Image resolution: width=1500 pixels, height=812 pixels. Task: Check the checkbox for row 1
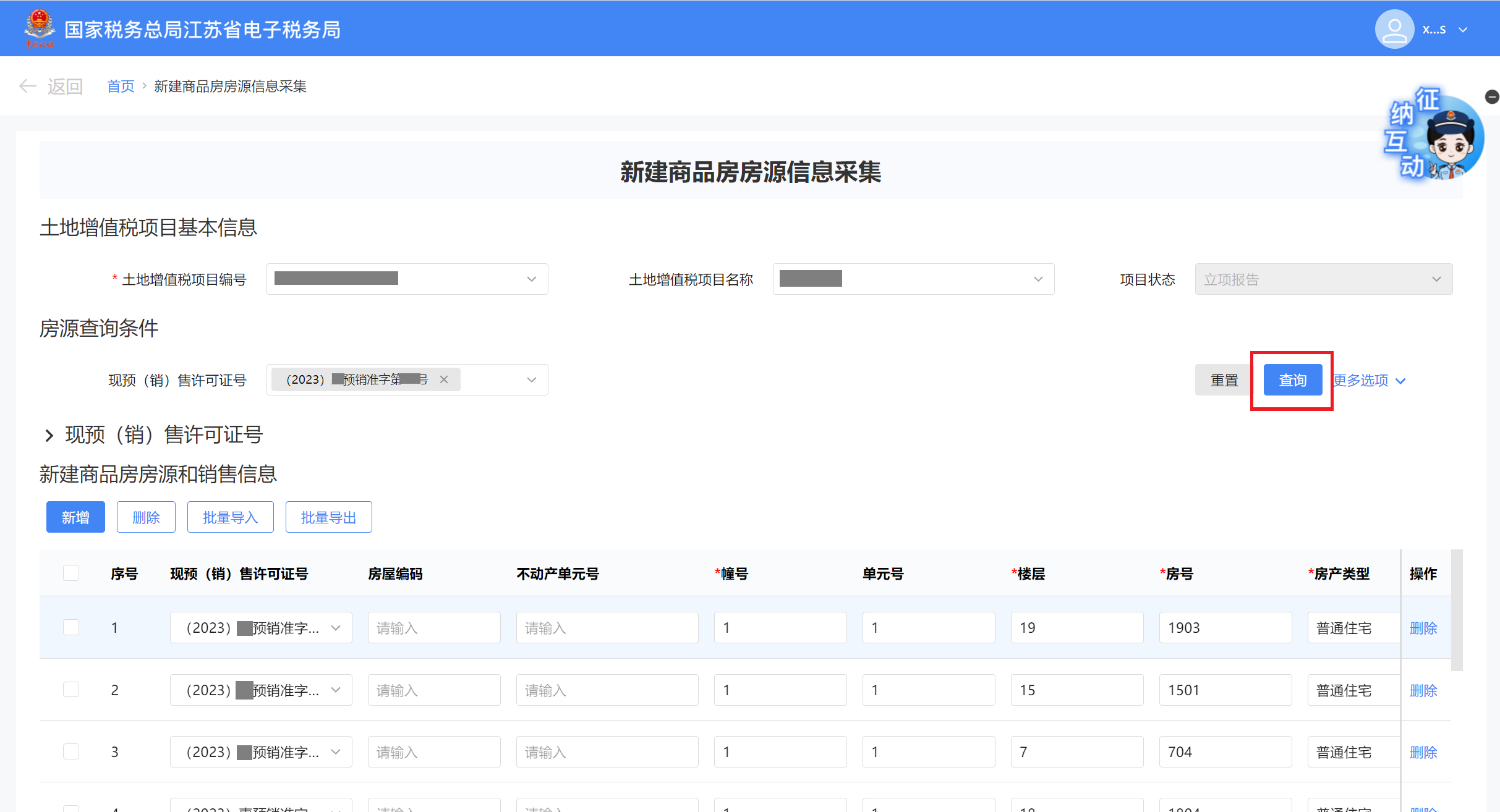(71, 627)
